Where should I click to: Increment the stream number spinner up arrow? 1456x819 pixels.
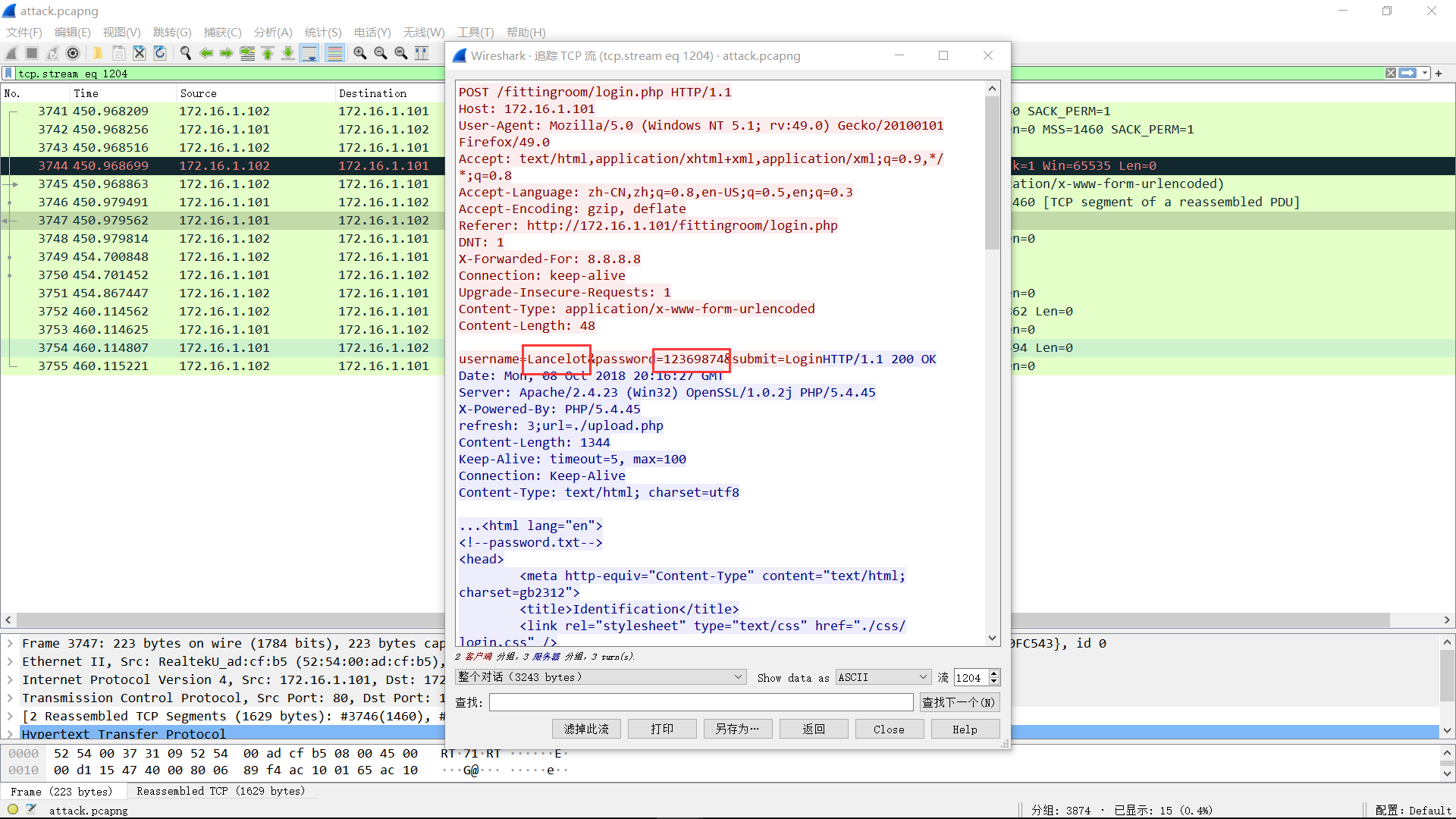(994, 673)
